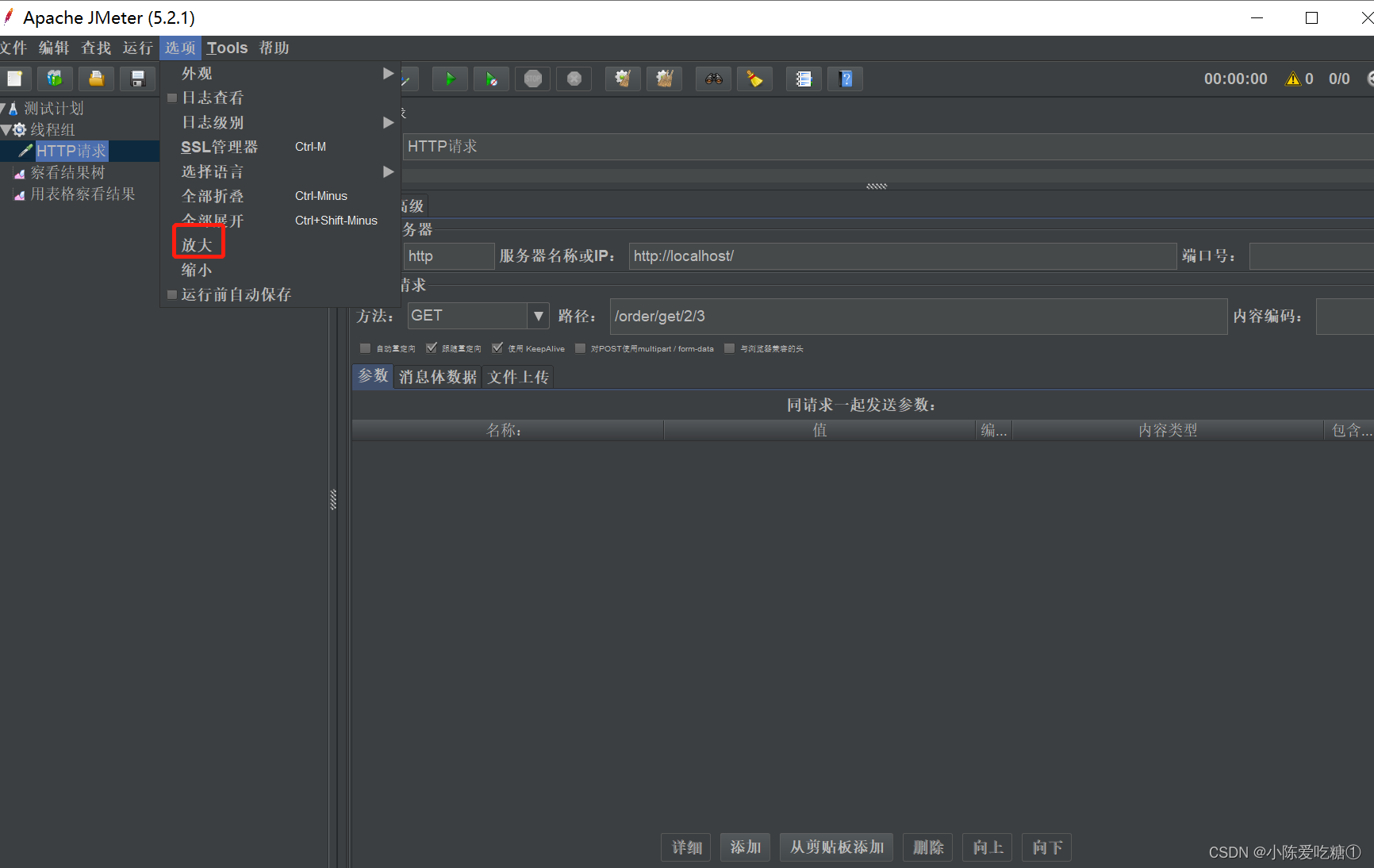
Task: Open the Tools menu
Action: (x=228, y=48)
